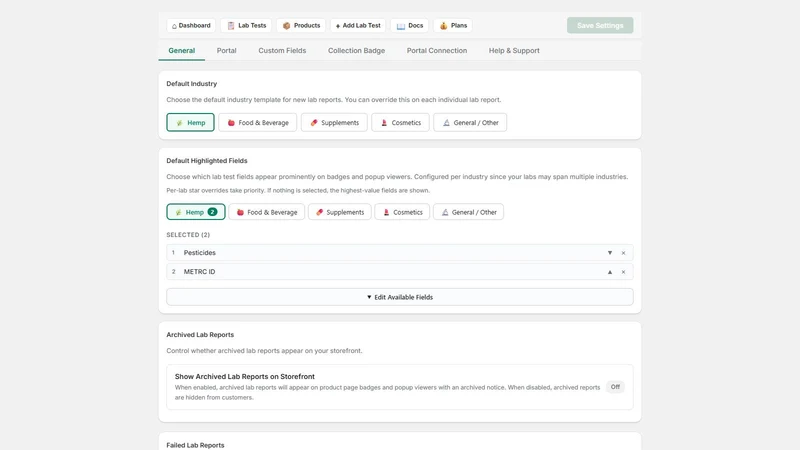The image size is (800, 450).
Task: Open the Collection Badge tab
Action: [357, 51]
